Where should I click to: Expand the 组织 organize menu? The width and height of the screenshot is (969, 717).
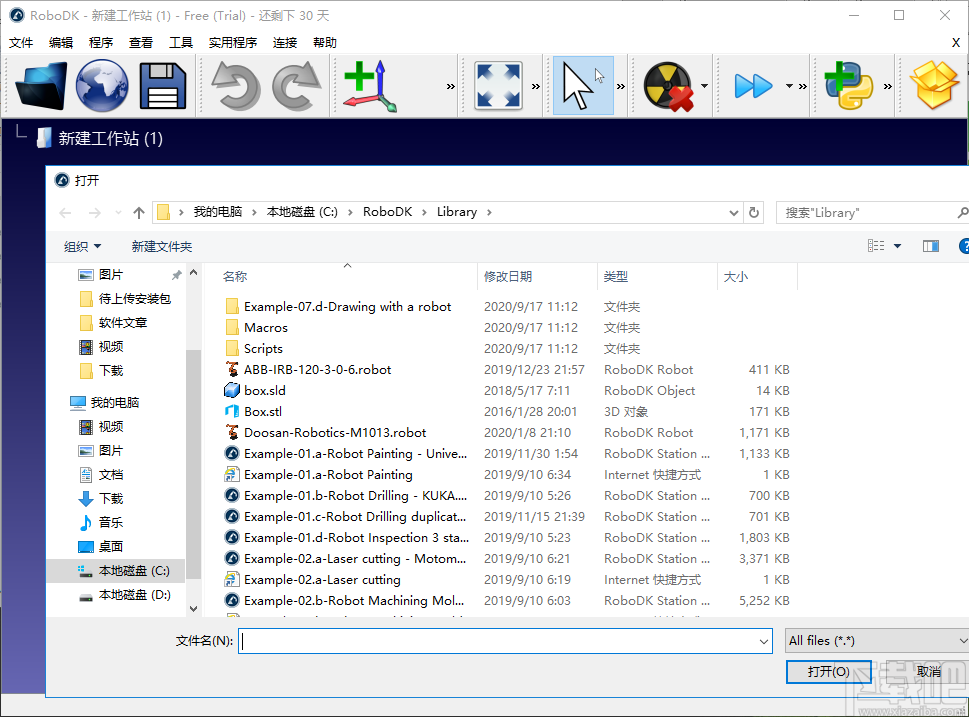click(82, 247)
